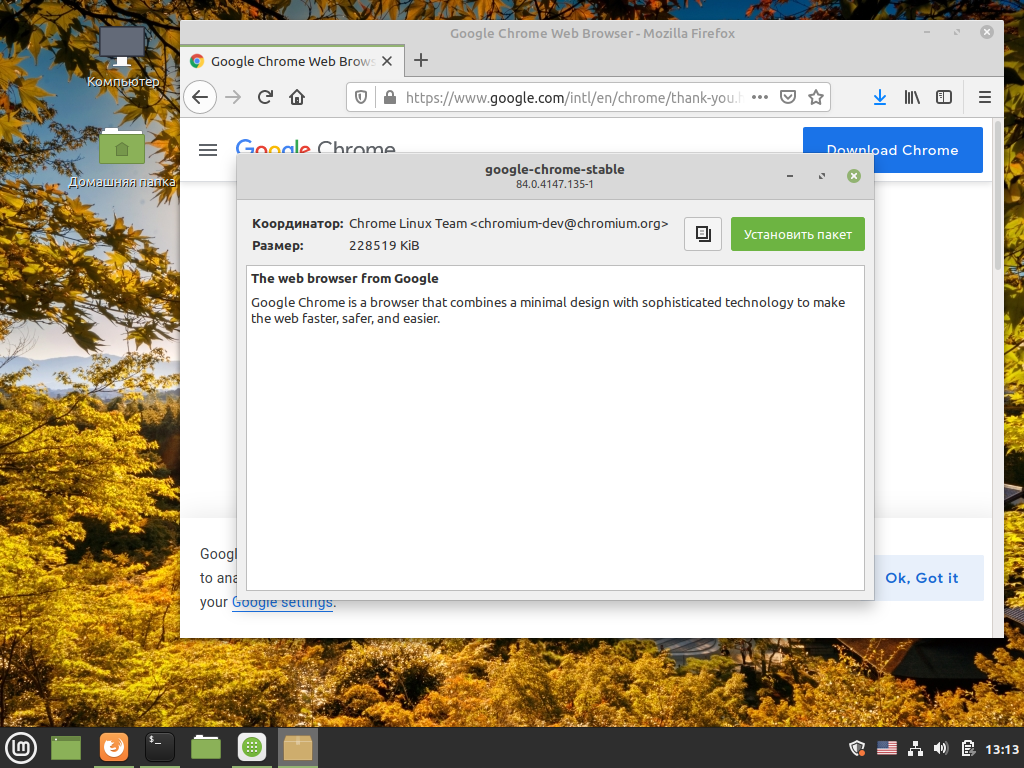Open the volume tray icon
Viewport: 1024px width, 768px height.
click(940, 748)
